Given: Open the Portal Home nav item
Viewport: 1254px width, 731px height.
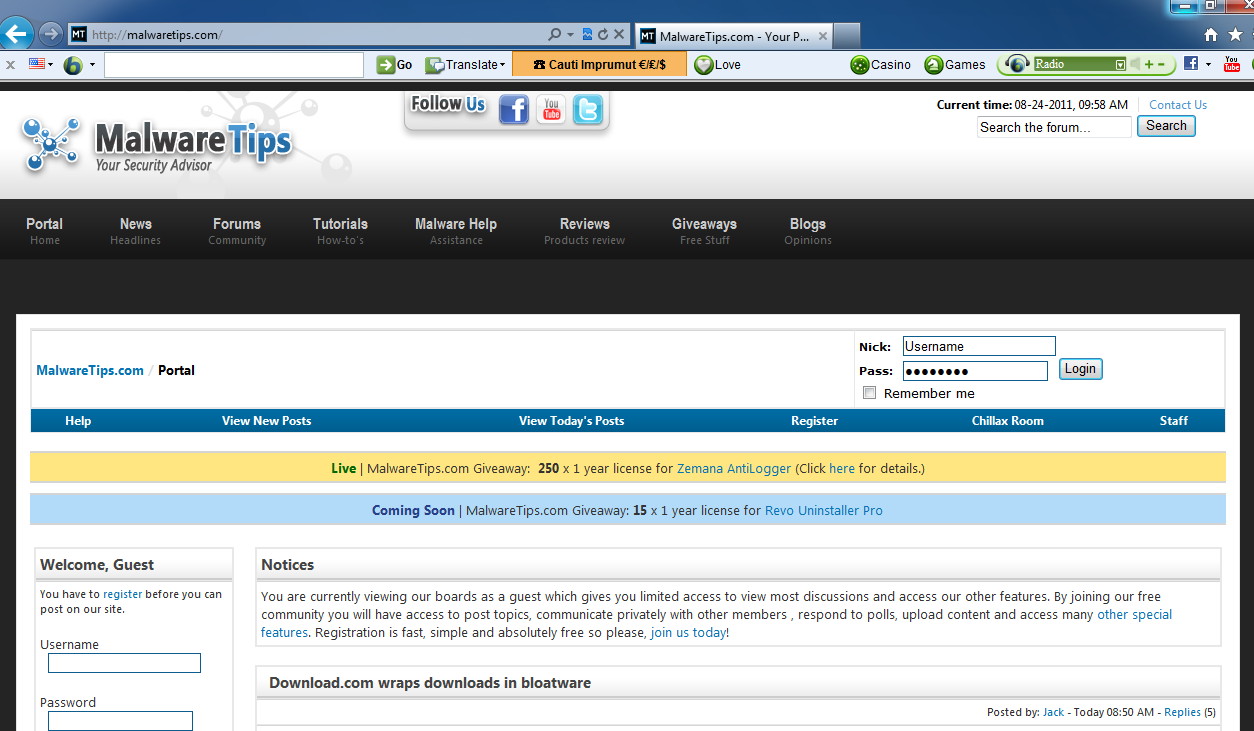Looking at the screenshot, I should [x=44, y=231].
